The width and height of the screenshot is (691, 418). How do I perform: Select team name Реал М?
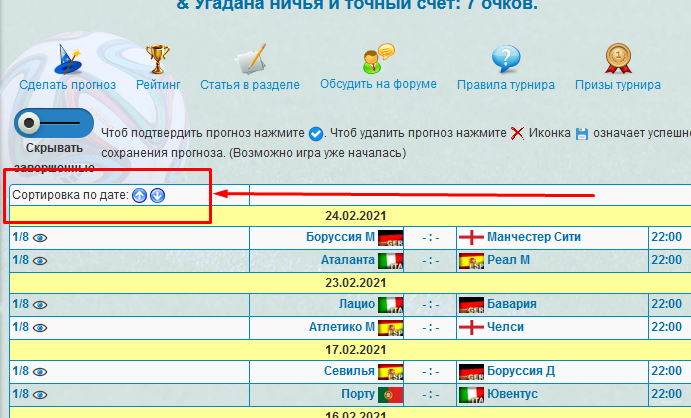click(508, 260)
